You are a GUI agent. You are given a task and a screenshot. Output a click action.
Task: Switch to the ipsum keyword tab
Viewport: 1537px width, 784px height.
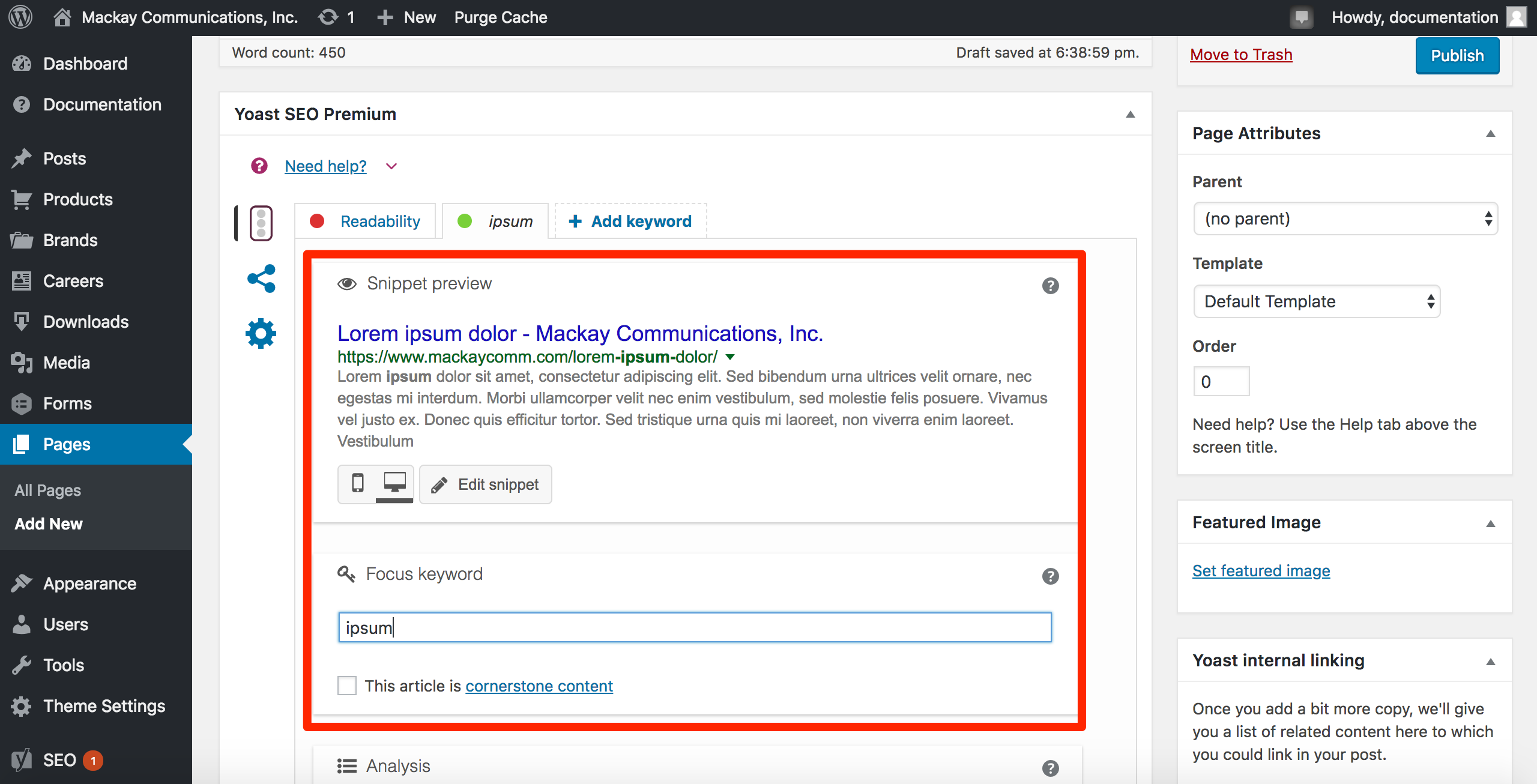click(x=495, y=221)
